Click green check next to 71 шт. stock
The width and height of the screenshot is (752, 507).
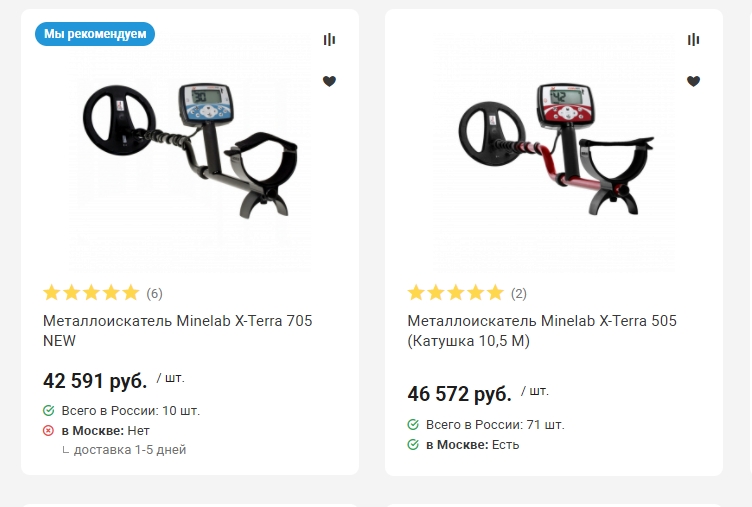(413, 425)
